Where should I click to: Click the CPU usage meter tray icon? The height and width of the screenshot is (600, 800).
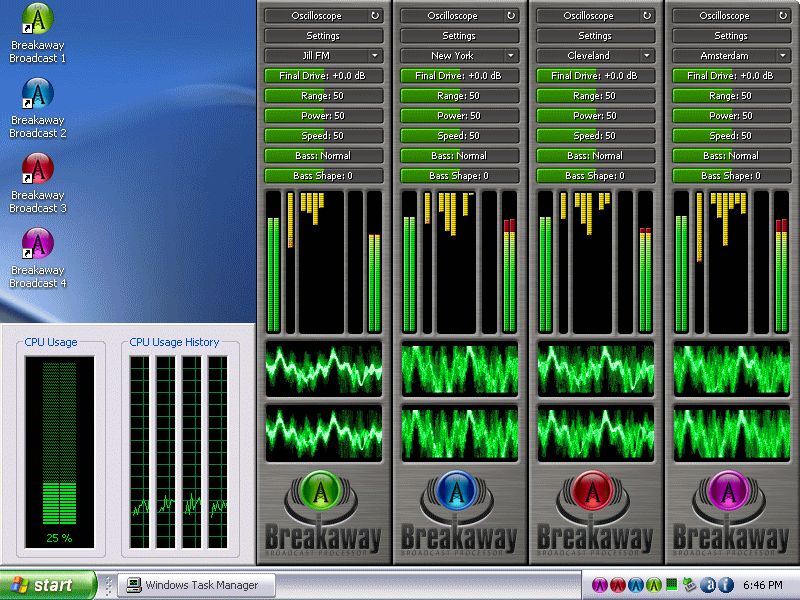coord(672,584)
